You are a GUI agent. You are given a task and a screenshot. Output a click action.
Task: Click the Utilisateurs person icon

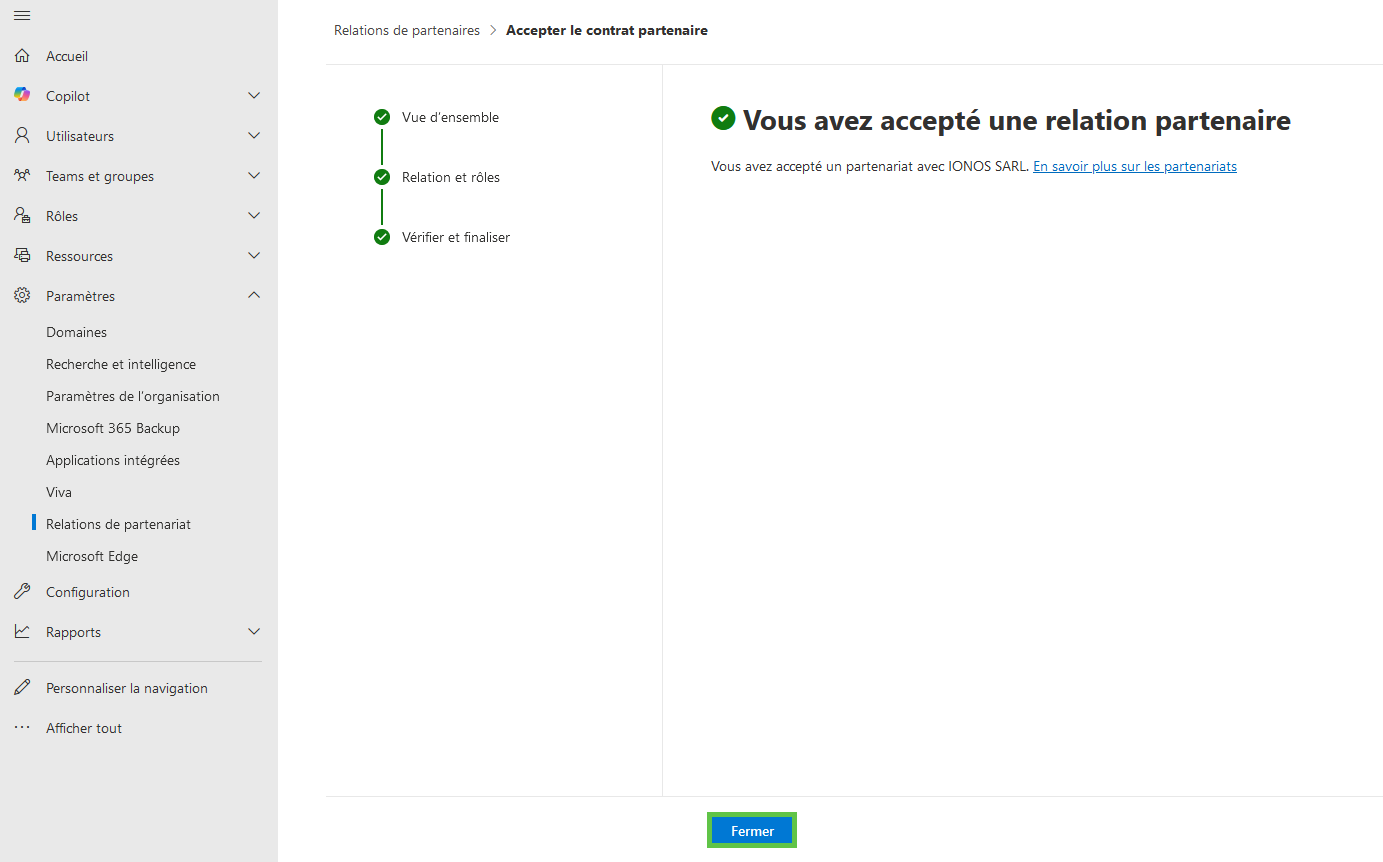coord(22,136)
